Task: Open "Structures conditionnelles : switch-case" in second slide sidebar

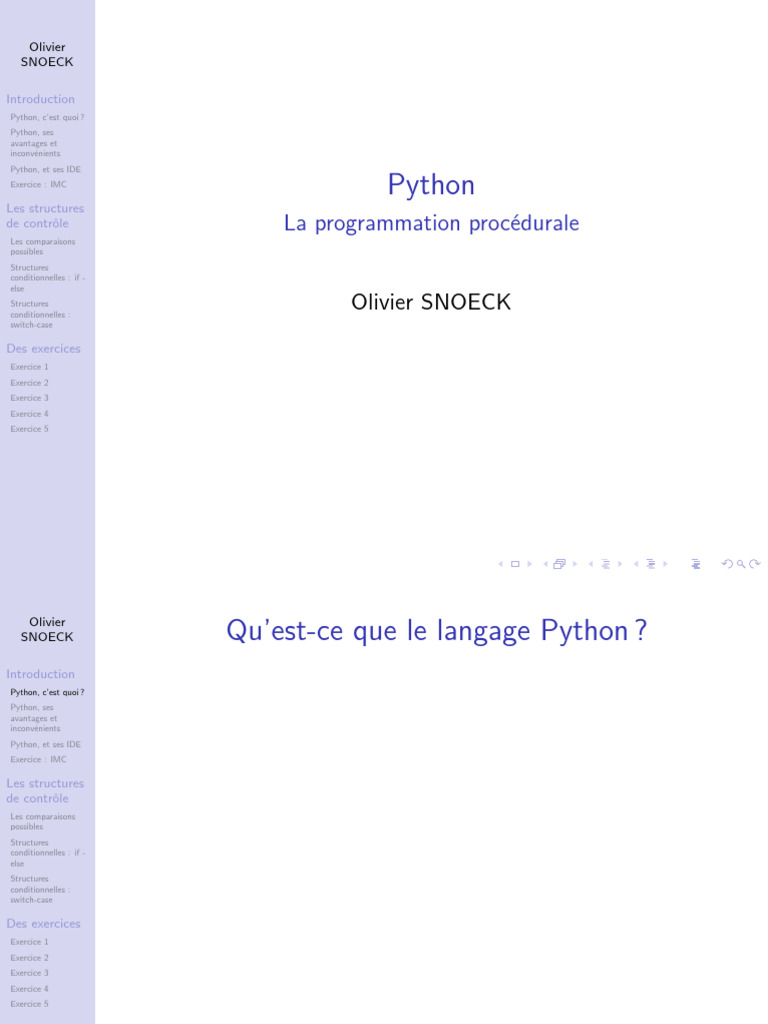Action: point(40,889)
